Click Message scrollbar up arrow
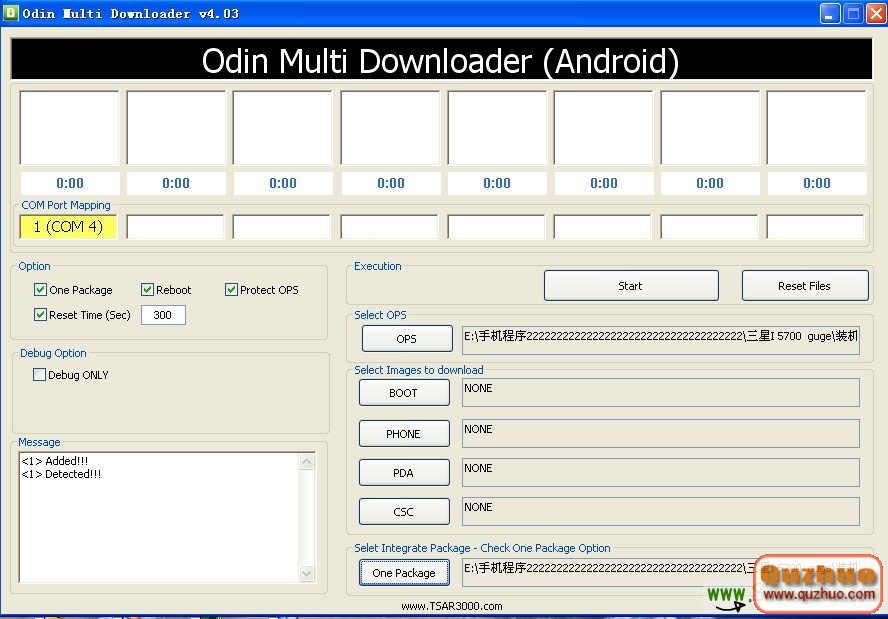The width and height of the screenshot is (888, 619). [306, 462]
